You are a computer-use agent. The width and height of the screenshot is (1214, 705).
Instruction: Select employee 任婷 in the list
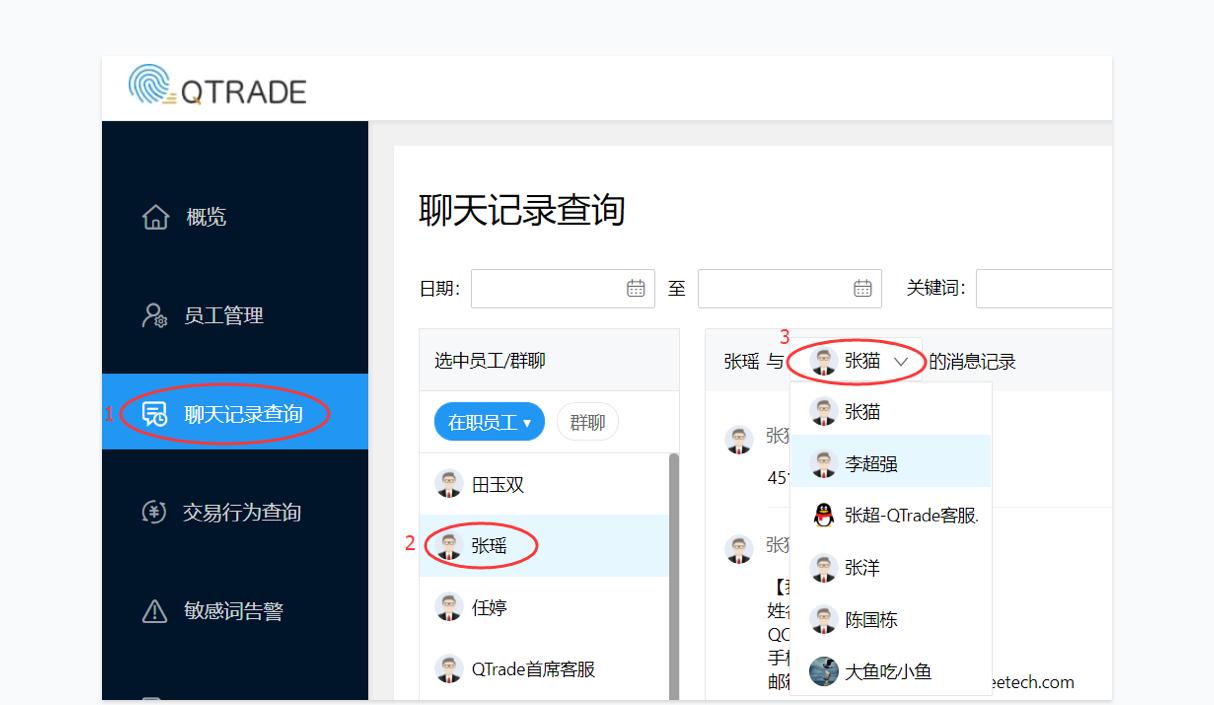click(x=544, y=607)
